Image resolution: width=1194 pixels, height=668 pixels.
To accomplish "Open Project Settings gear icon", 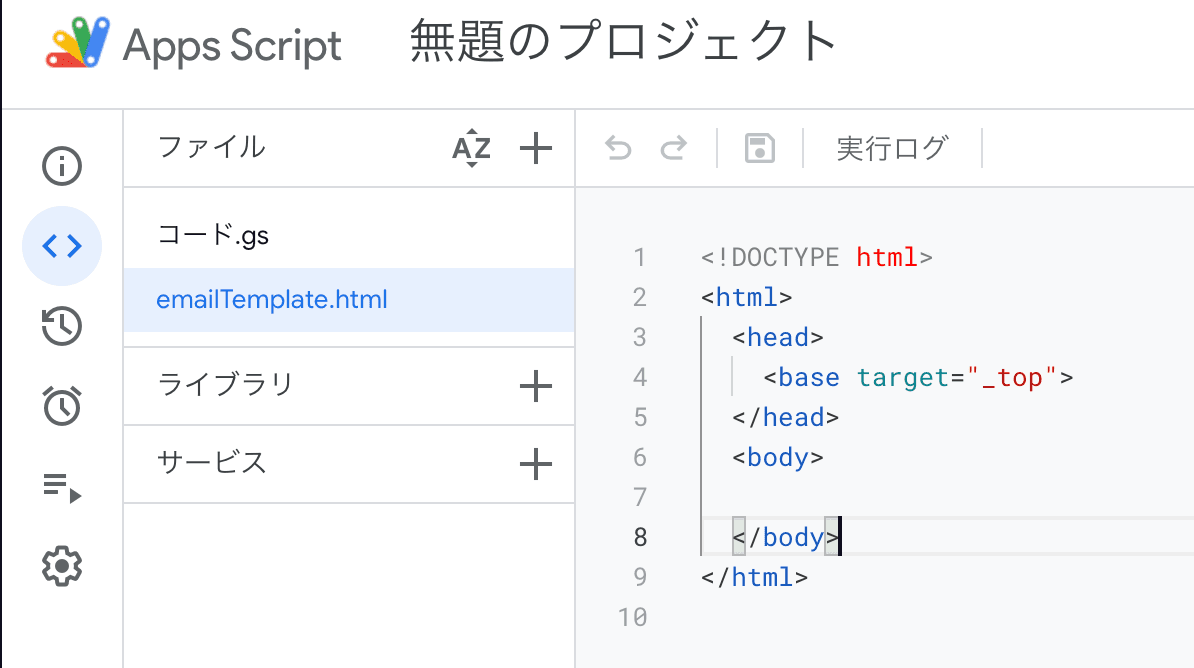I will [62, 566].
